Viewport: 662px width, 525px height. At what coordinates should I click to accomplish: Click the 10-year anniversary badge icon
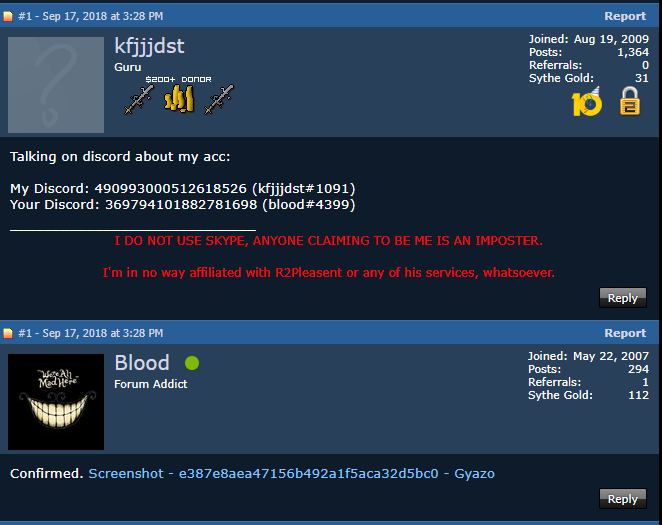(x=587, y=101)
